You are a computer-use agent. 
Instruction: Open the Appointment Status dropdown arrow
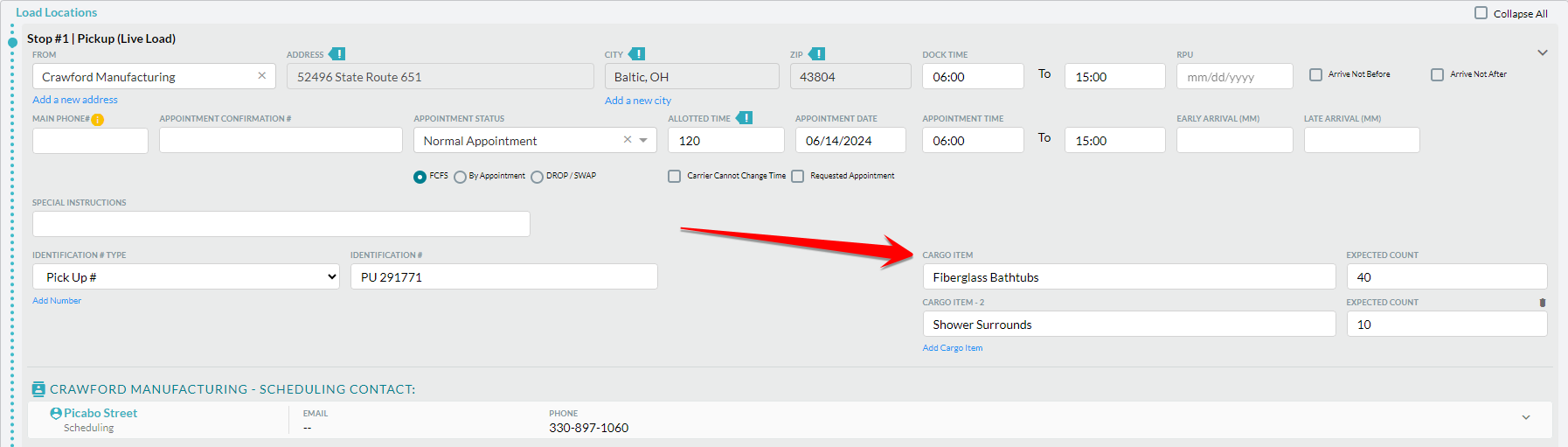point(643,140)
